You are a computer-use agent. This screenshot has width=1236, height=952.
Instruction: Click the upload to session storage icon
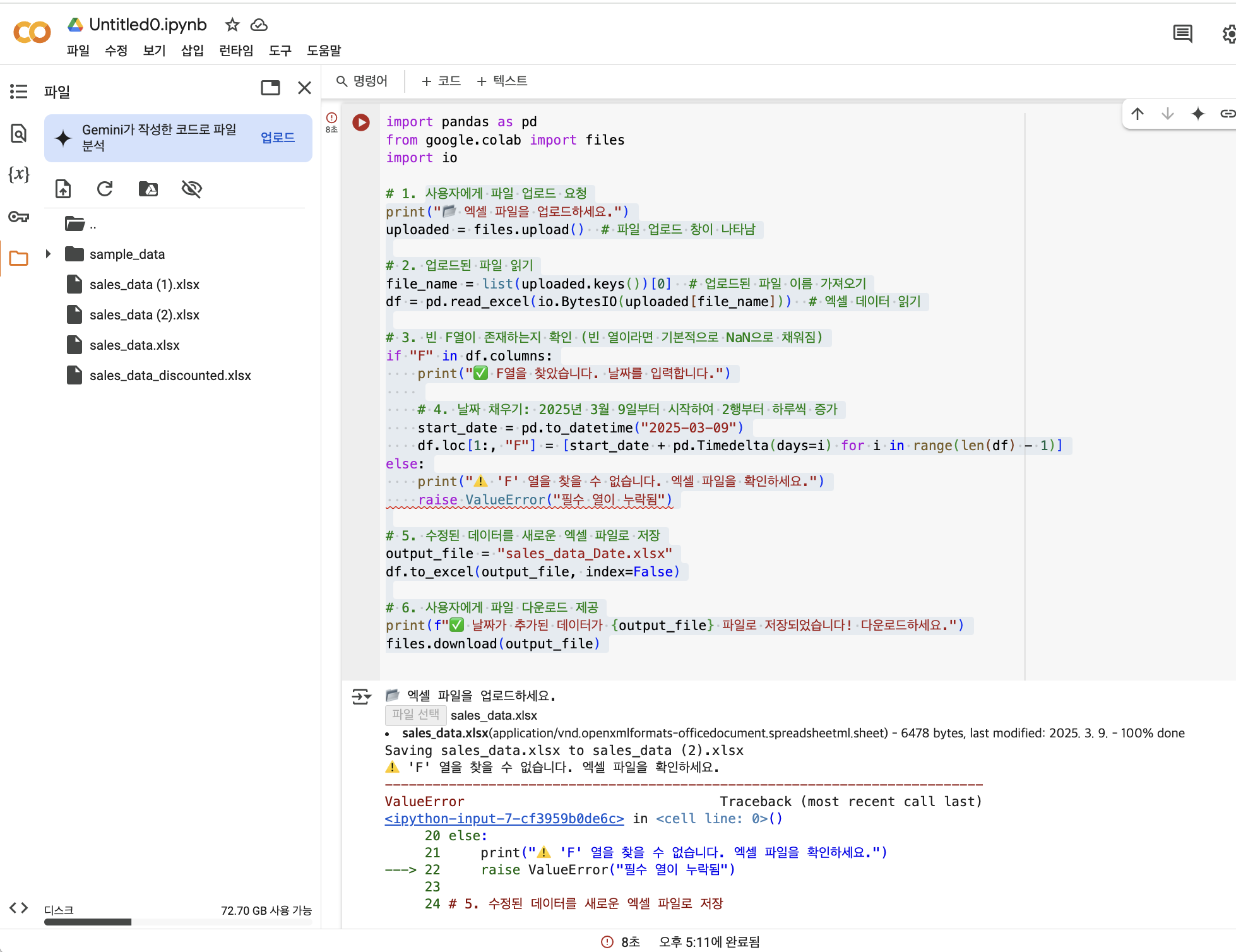pos(63,189)
